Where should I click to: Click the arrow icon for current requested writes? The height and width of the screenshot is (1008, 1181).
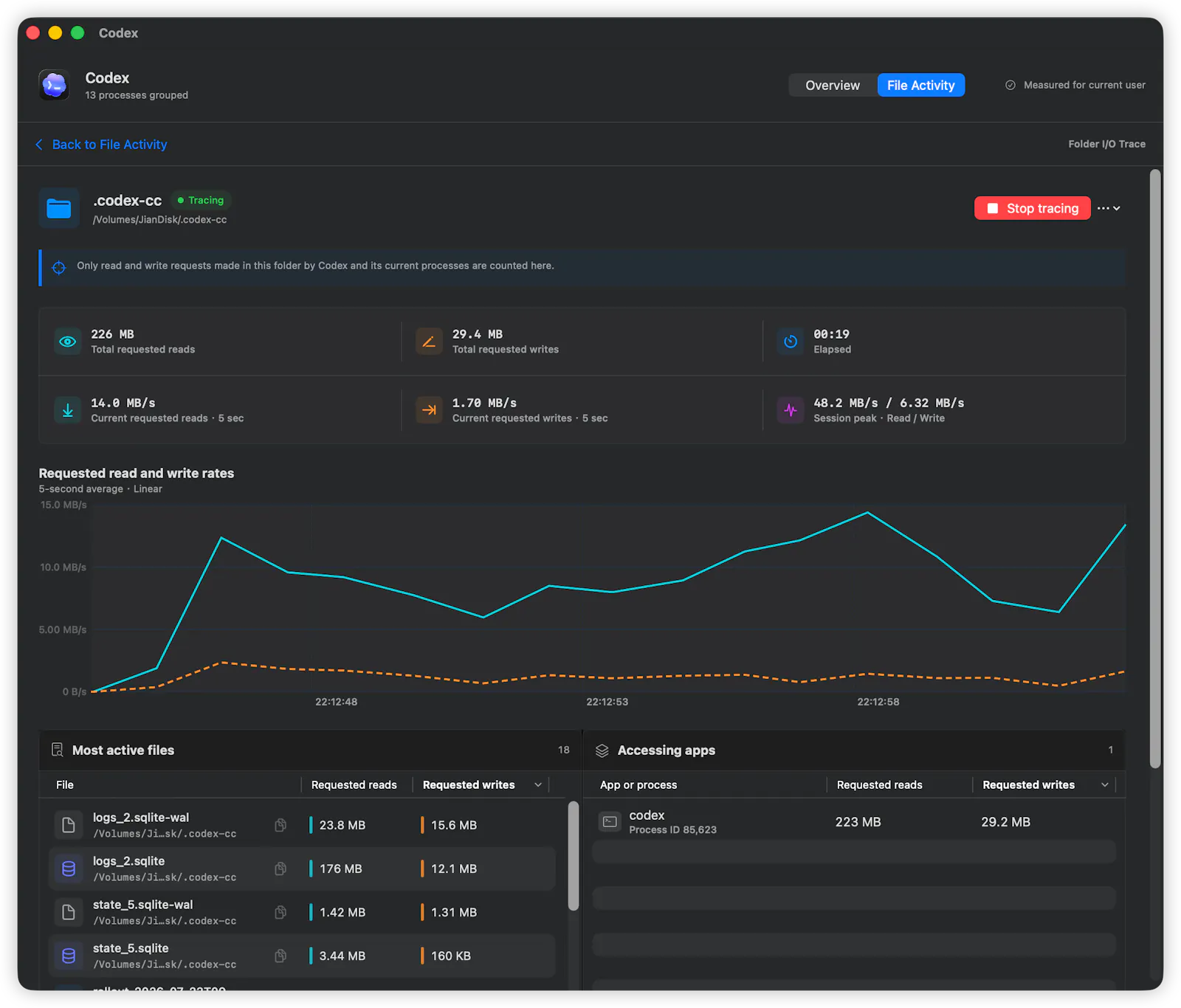click(x=429, y=410)
